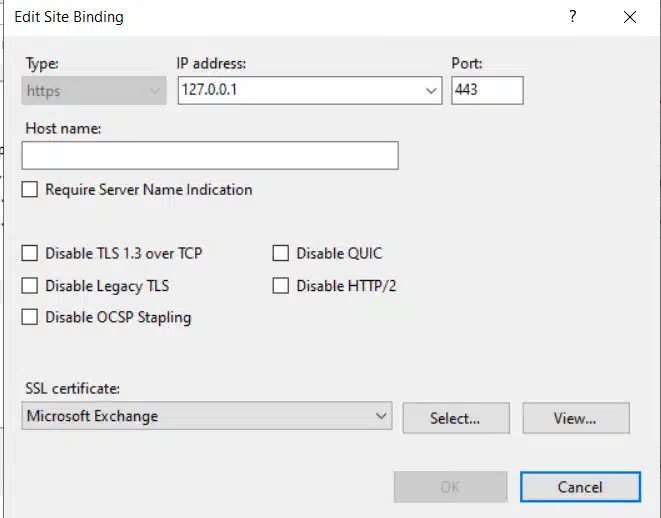This screenshot has width=661, height=518.
Task: Click the OK button
Action: [450, 487]
